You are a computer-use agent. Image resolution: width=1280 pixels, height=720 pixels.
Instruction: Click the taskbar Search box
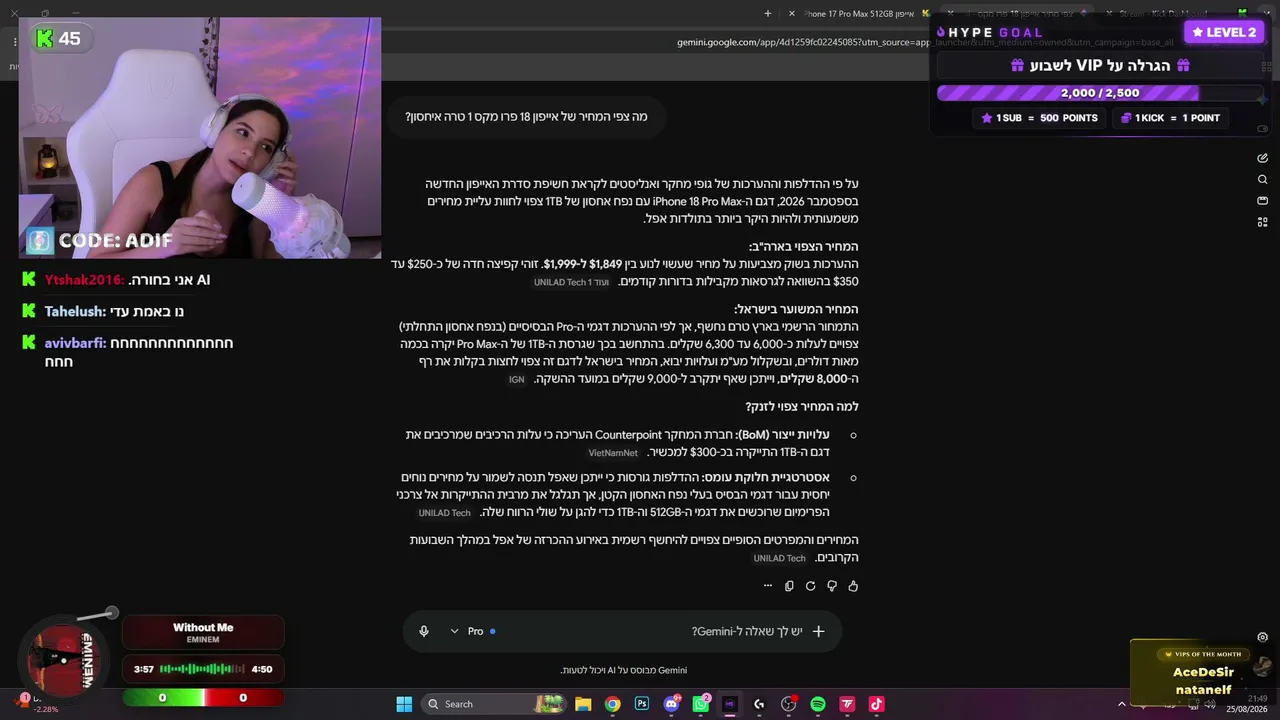495,704
